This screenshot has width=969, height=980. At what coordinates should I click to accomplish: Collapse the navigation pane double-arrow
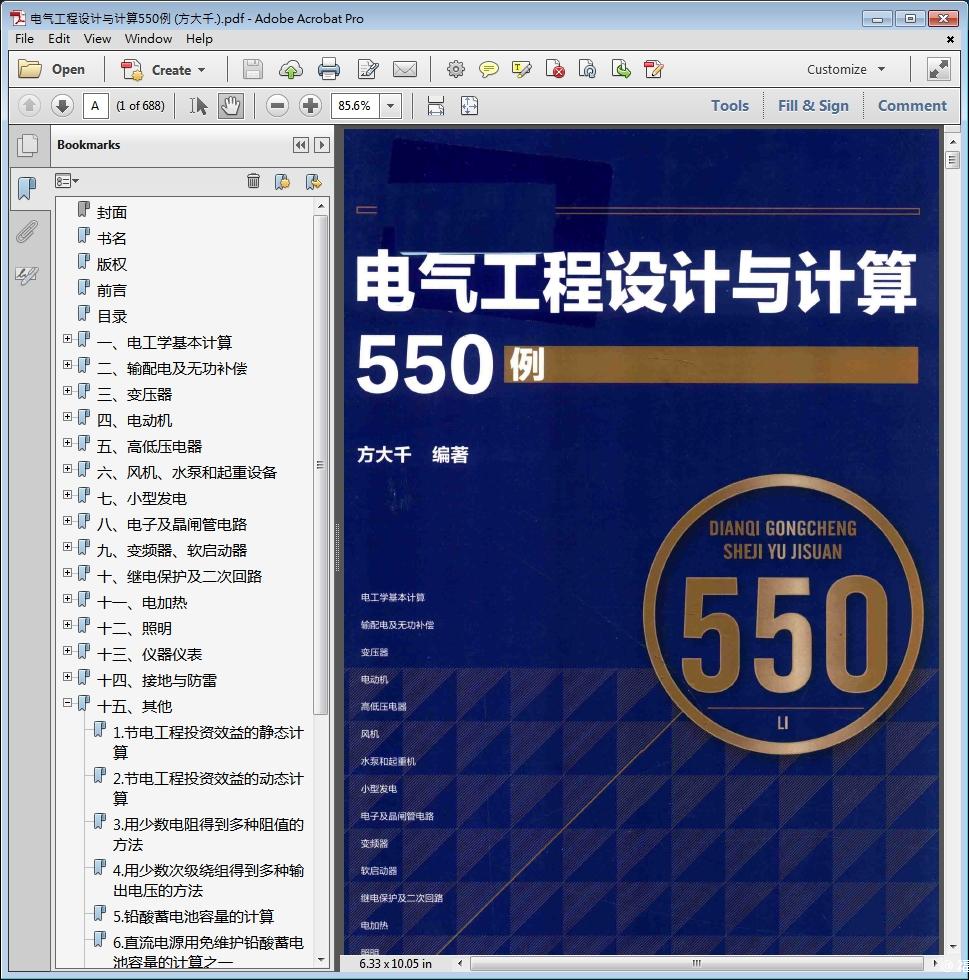(x=301, y=145)
